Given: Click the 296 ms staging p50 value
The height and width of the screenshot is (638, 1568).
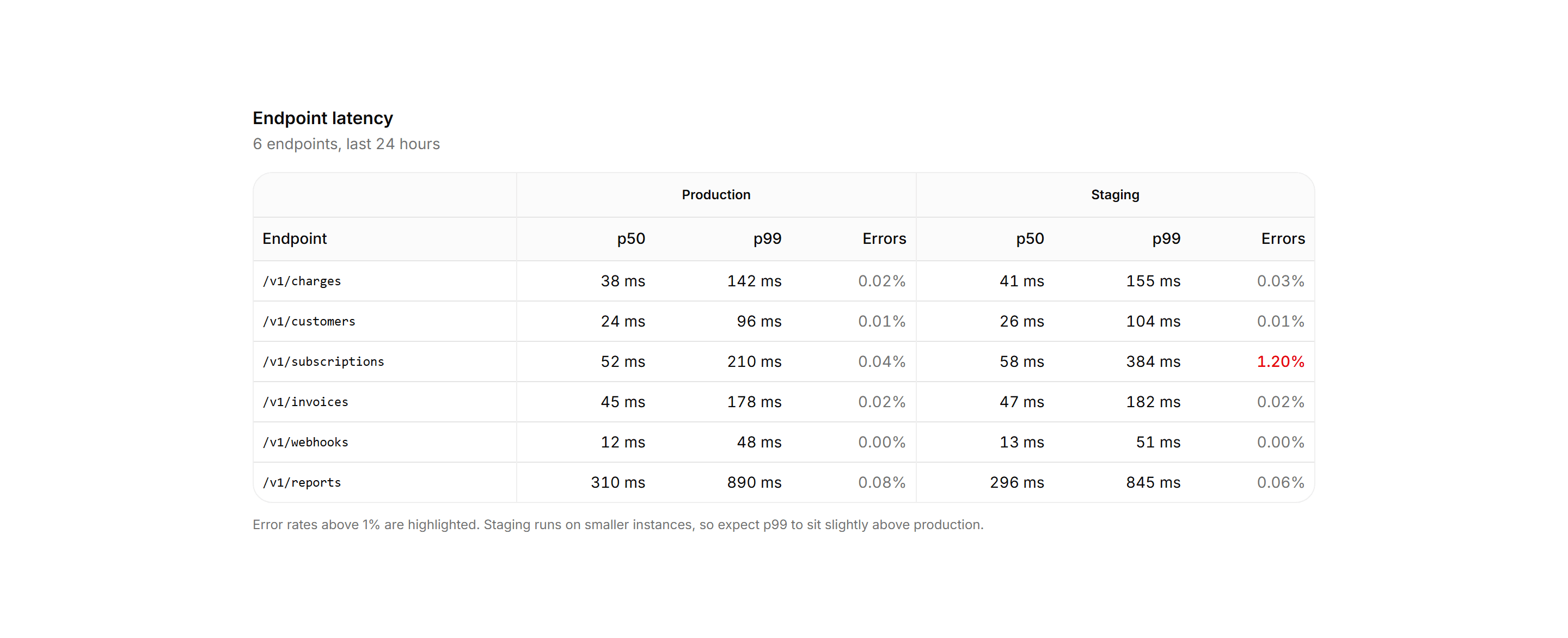Looking at the screenshot, I should coord(1016,482).
